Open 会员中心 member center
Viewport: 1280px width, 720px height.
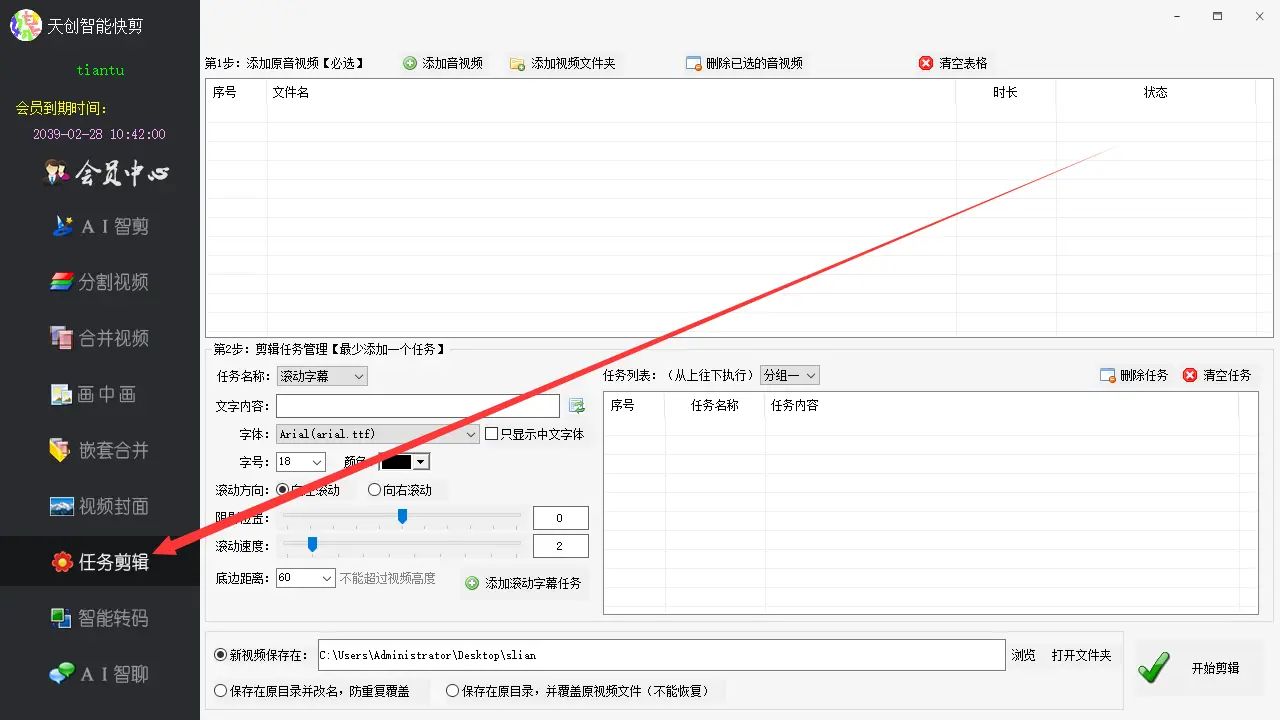[107, 173]
